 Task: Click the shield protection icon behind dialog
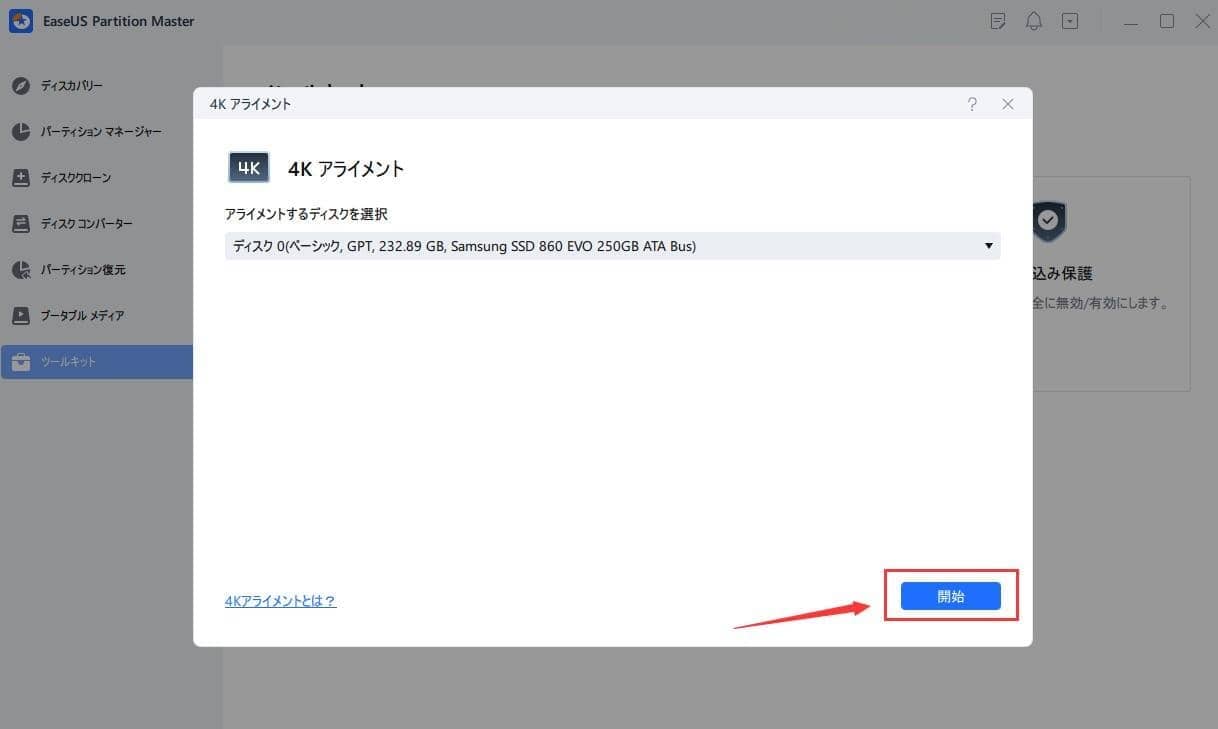pyautogui.click(x=1049, y=221)
